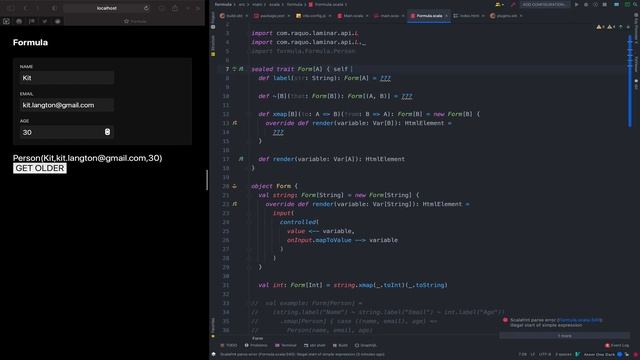The height and width of the screenshot is (360, 640).
Task: Click override gutter icon on line 13
Action: coord(235,123)
